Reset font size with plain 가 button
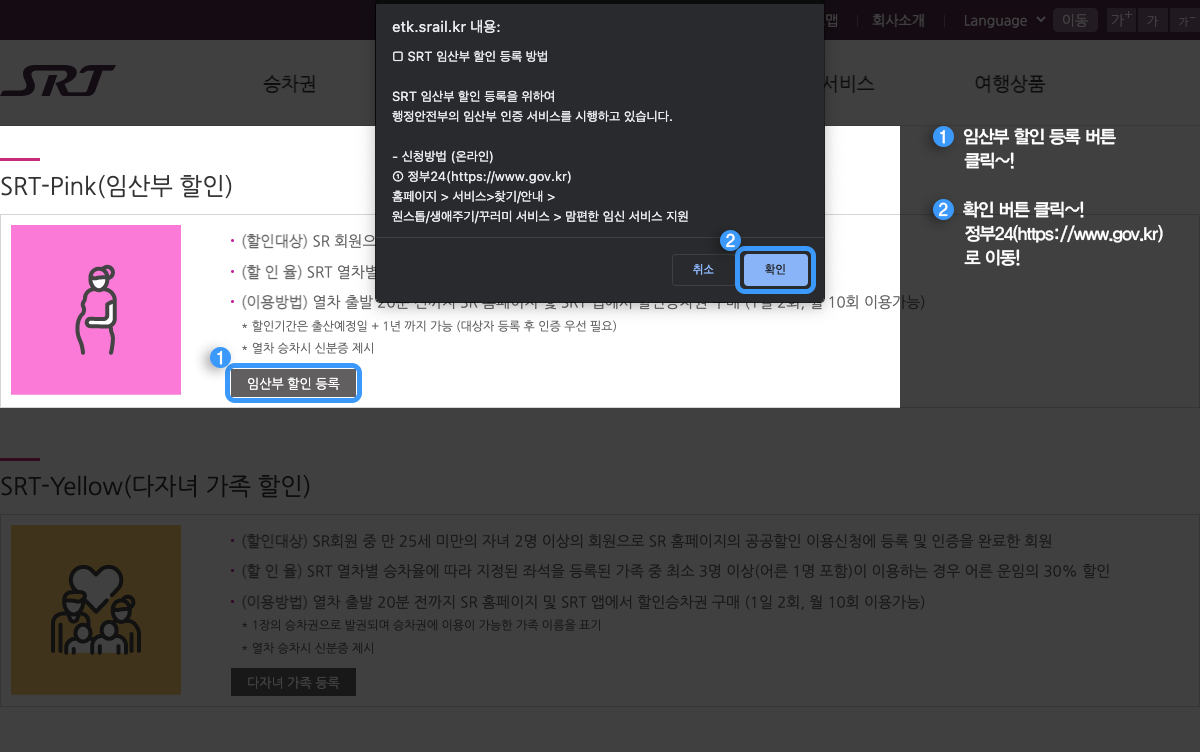The image size is (1200, 752). coord(1153,20)
